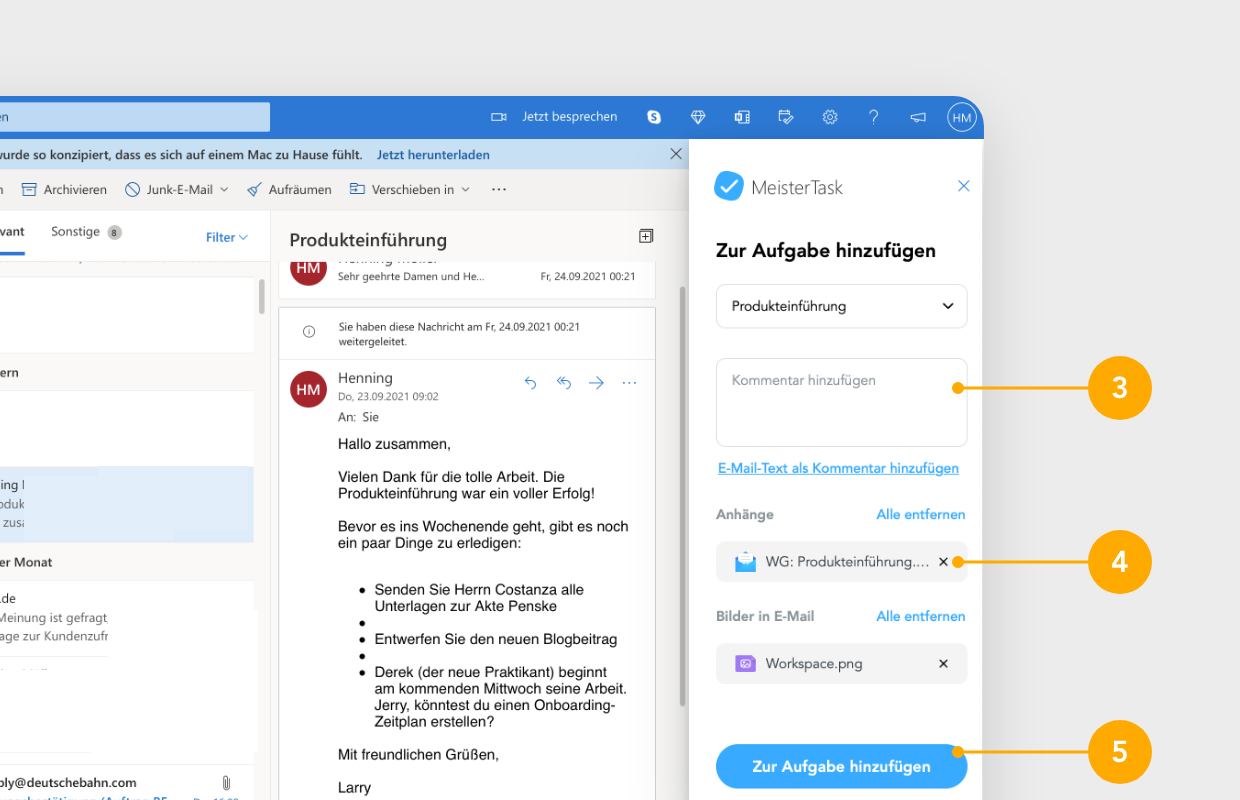Click Alle entfernen next to Bilder in E-Mail

pyautogui.click(x=921, y=616)
